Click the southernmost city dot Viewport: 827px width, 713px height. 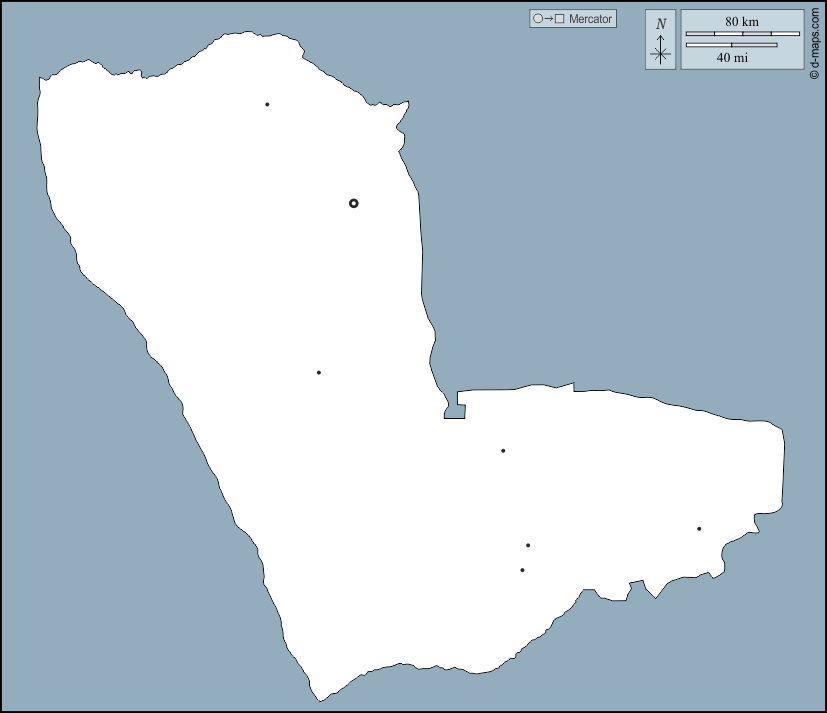click(522, 570)
